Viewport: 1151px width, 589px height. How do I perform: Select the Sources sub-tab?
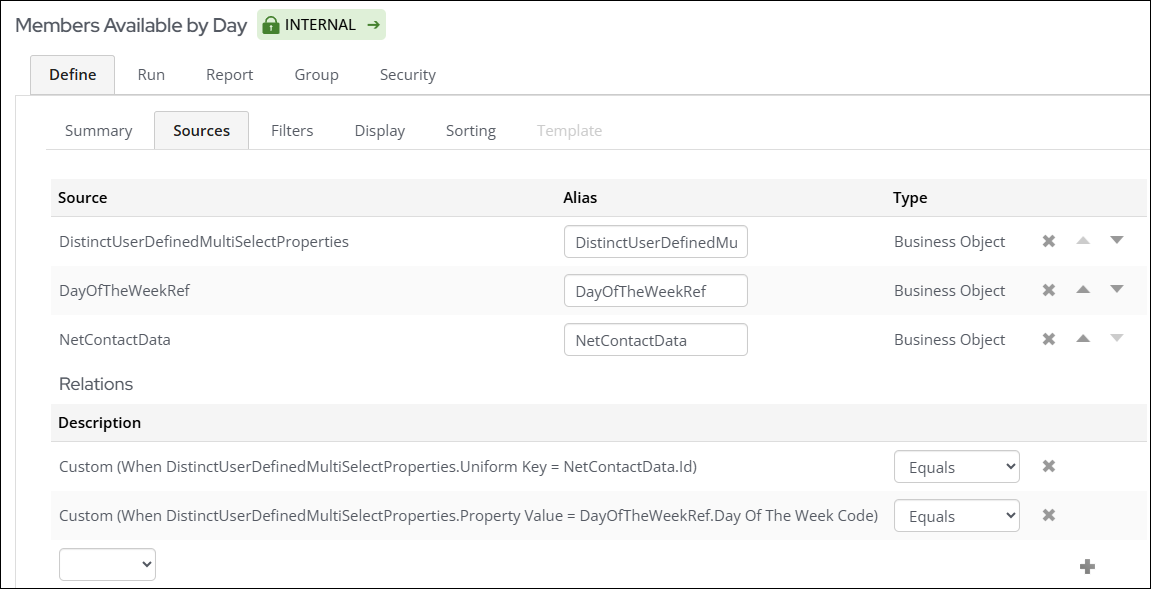point(201,131)
